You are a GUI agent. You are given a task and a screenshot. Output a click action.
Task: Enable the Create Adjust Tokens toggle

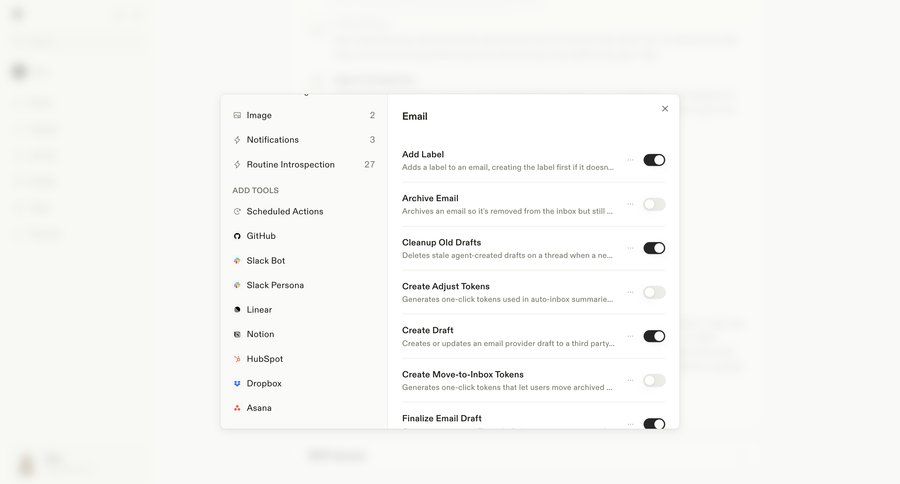[x=654, y=292]
